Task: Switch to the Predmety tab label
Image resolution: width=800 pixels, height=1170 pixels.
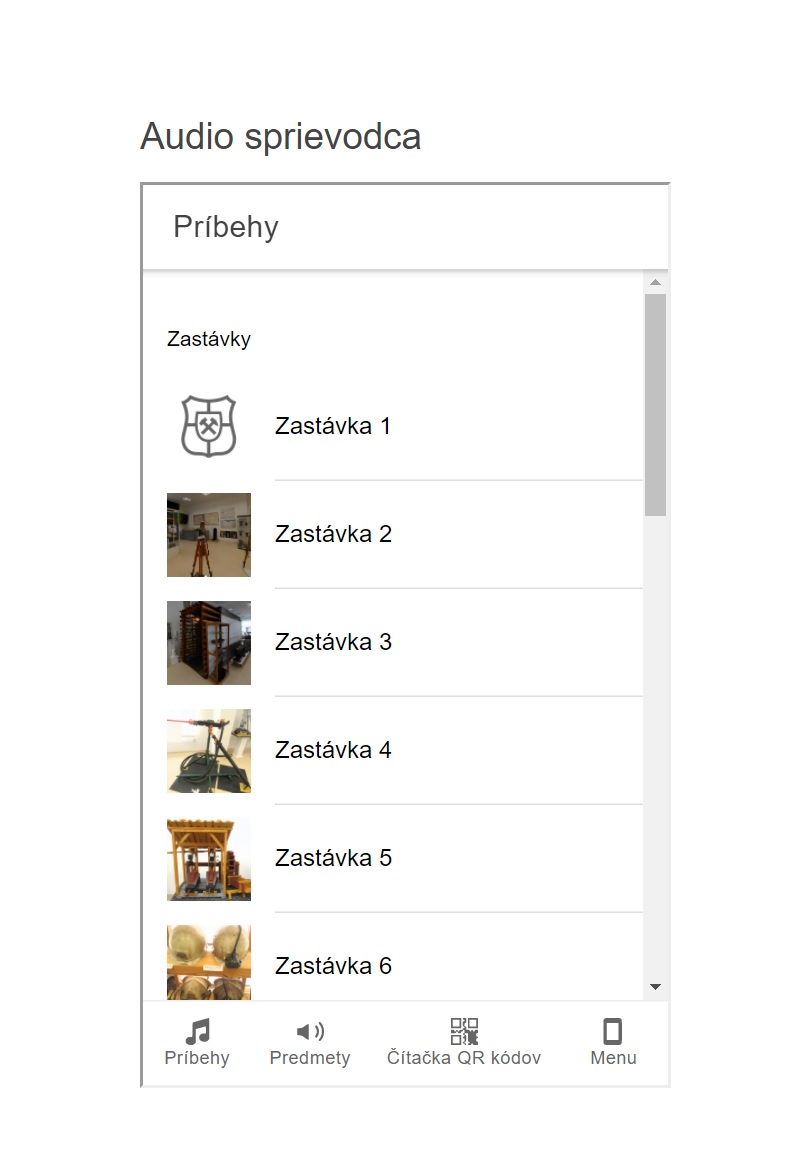Action: 310,1058
